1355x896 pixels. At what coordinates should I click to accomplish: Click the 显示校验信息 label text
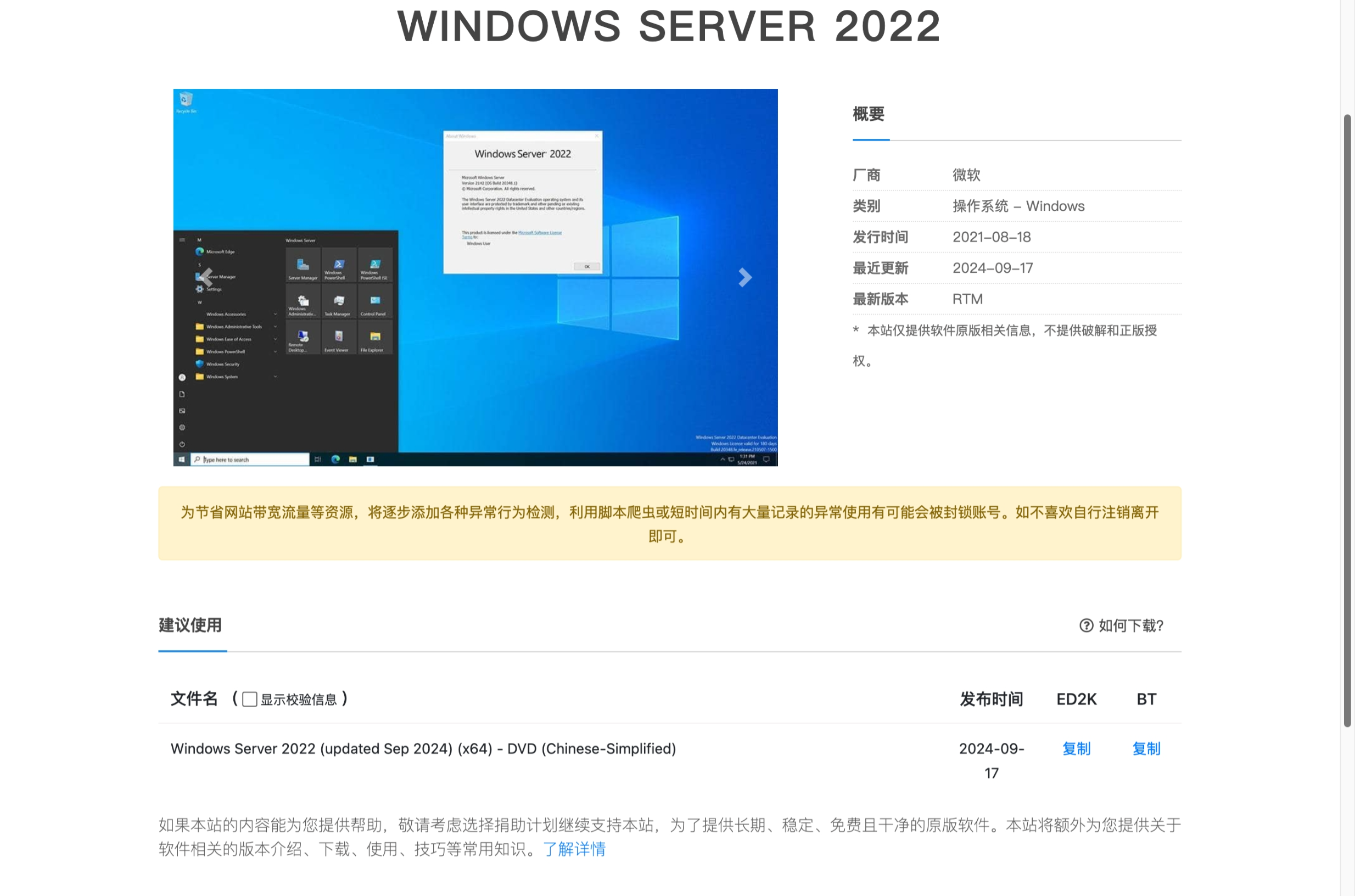point(299,699)
